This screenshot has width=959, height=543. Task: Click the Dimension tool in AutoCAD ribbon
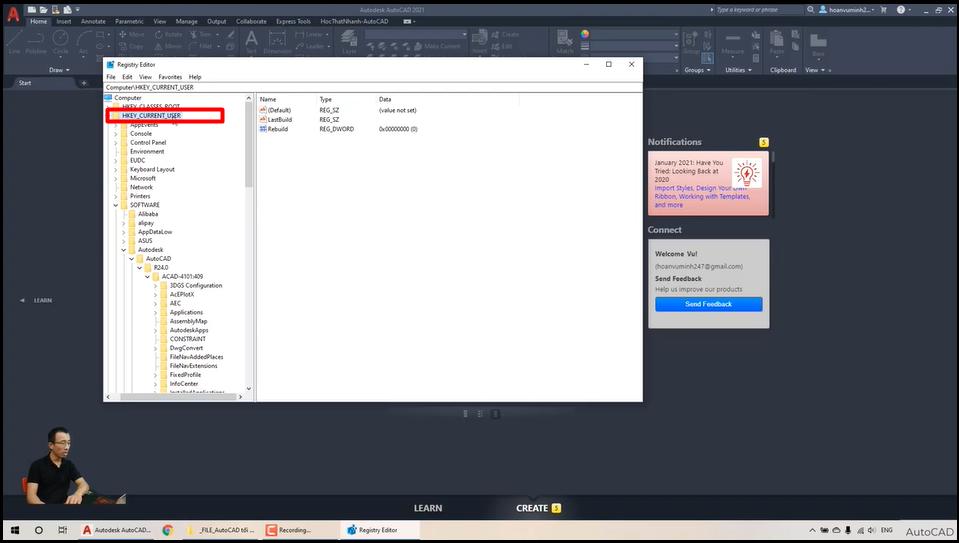coord(277,42)
